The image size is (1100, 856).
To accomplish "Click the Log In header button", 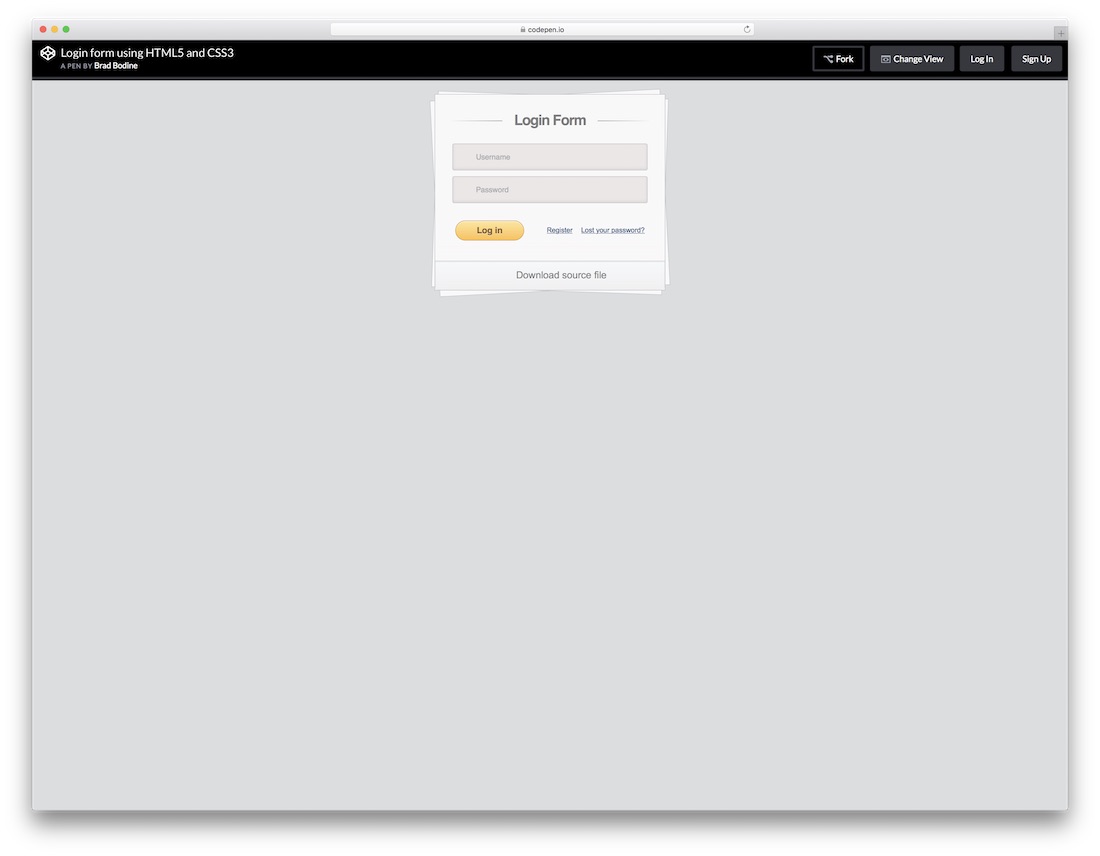I will click(x=981, y=58).
